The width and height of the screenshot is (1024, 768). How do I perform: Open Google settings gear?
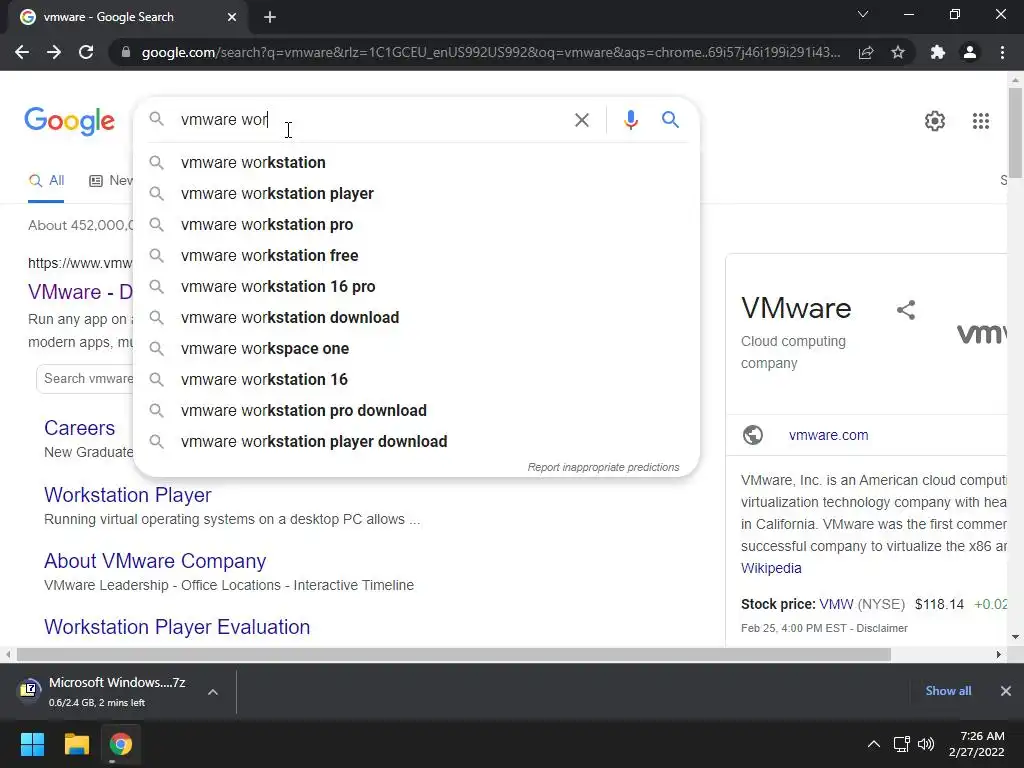click(x=935, y=121)
